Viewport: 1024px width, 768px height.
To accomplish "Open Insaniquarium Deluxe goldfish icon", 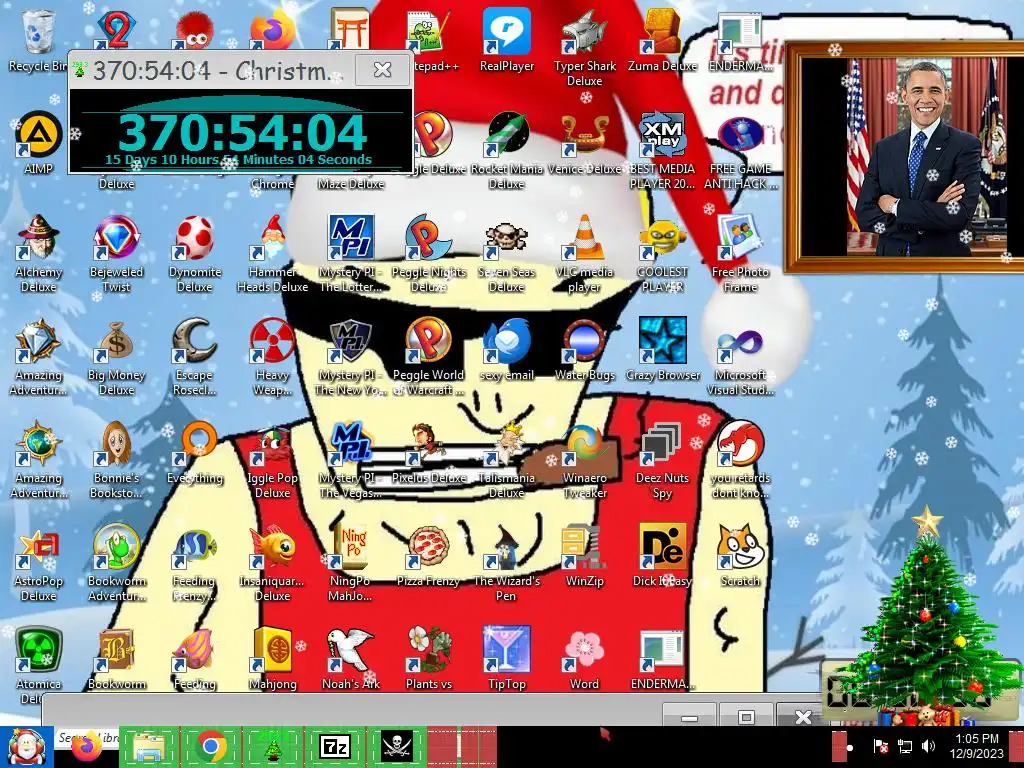I will (x=272, y=563).
